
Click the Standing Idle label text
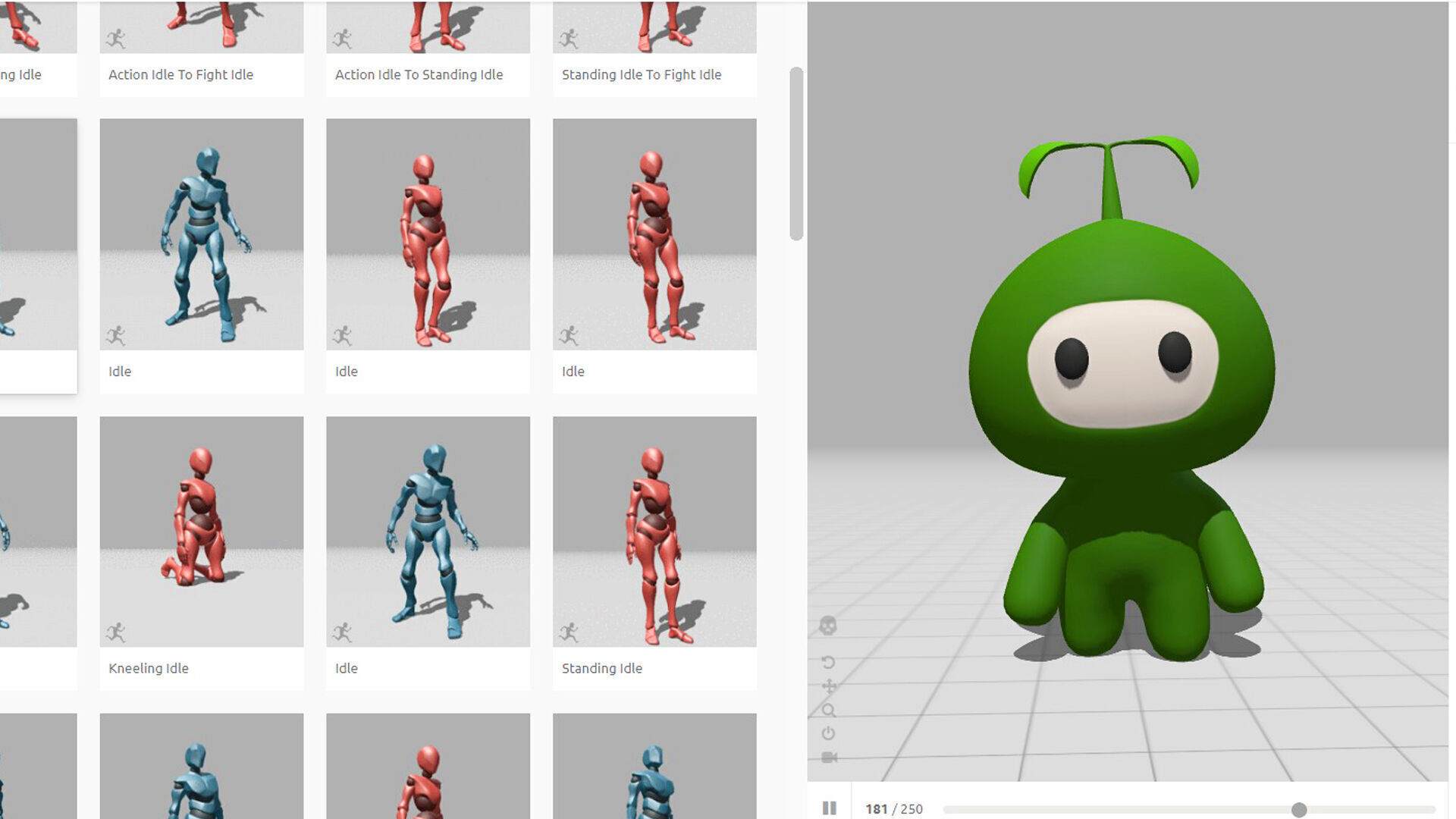click(602, 668)
